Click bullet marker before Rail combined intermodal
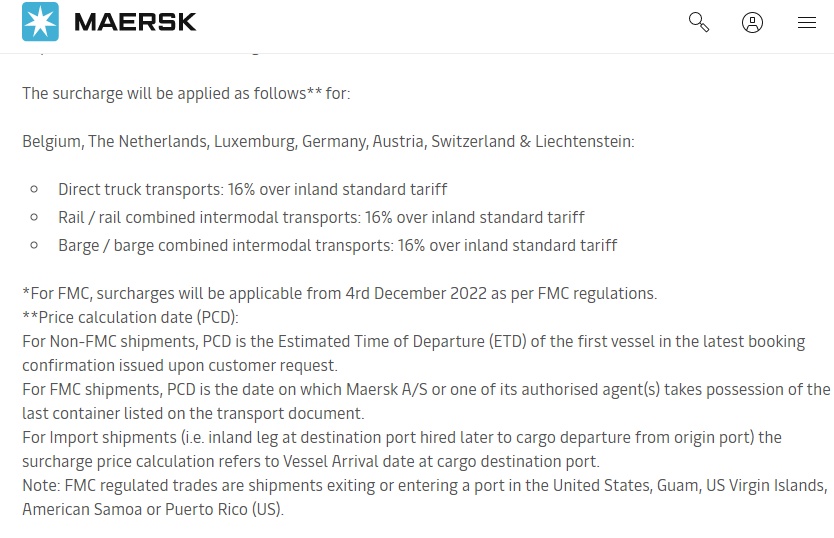Screen dimensions: 834x538 (35, 217)
